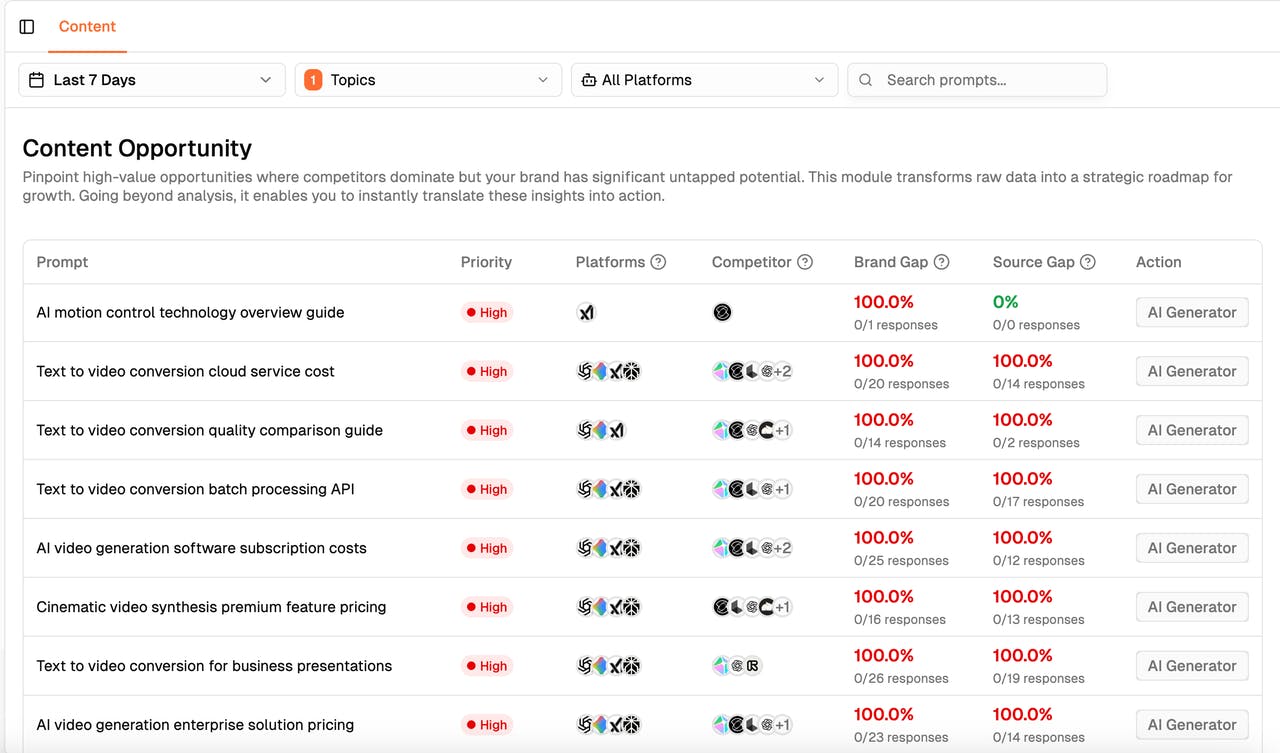The width and height of the screenshot is (1280, 753).
Task: Open the Last 7 Days date dropdown
Action: (x=152, y=80)
